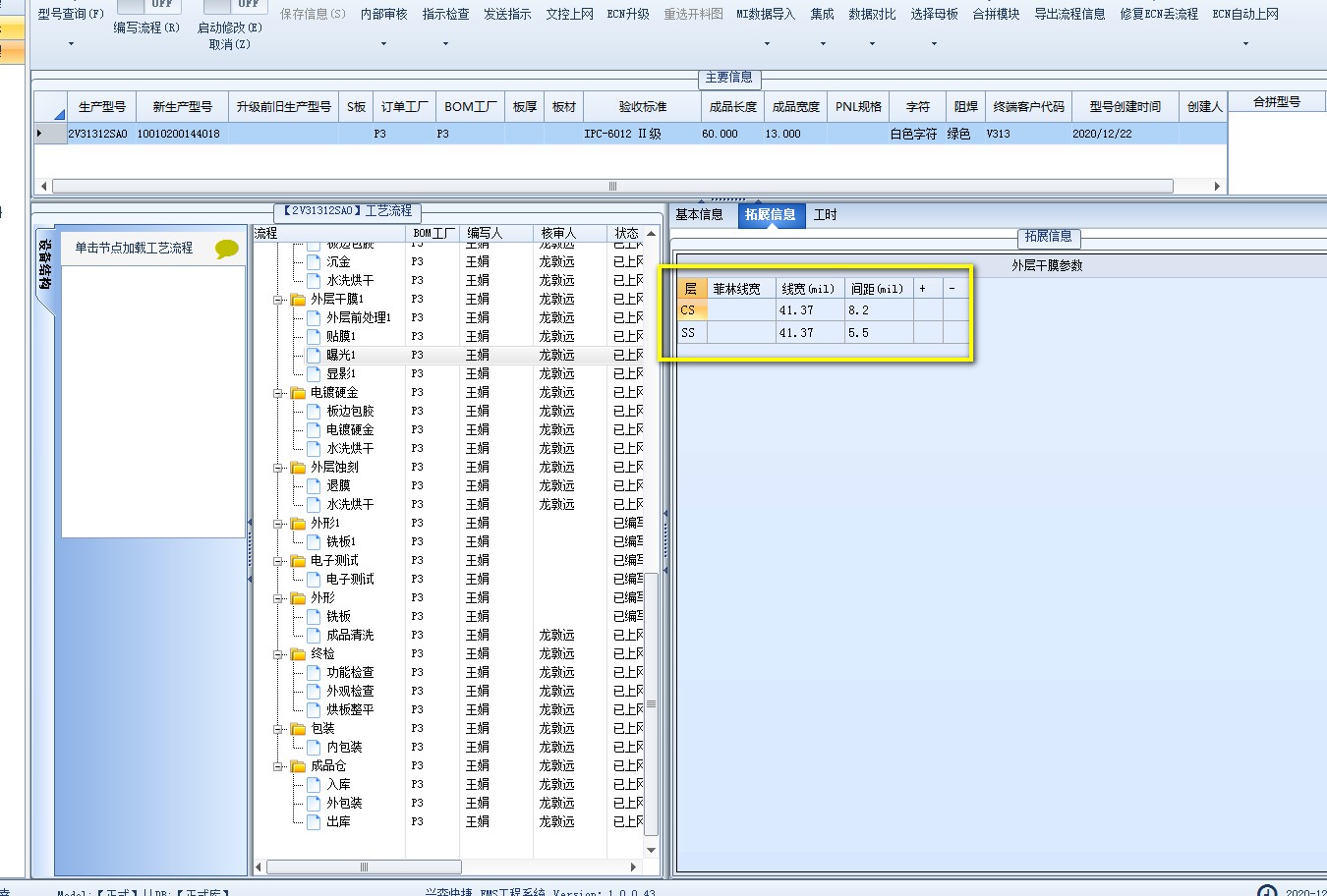Collapse the 包装 tree node

[279, 728]
